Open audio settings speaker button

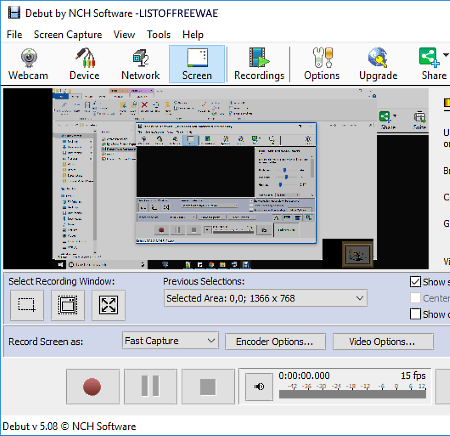pos(259,387)
